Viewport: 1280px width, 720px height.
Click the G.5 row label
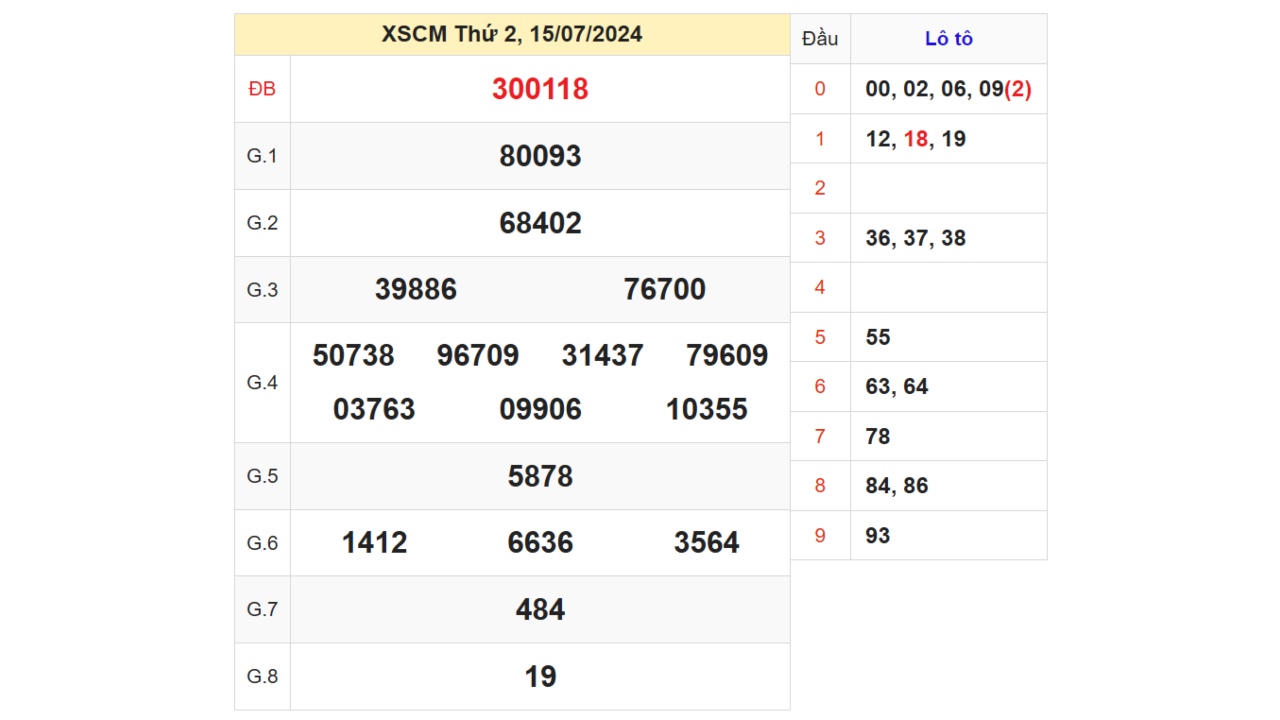262,476
